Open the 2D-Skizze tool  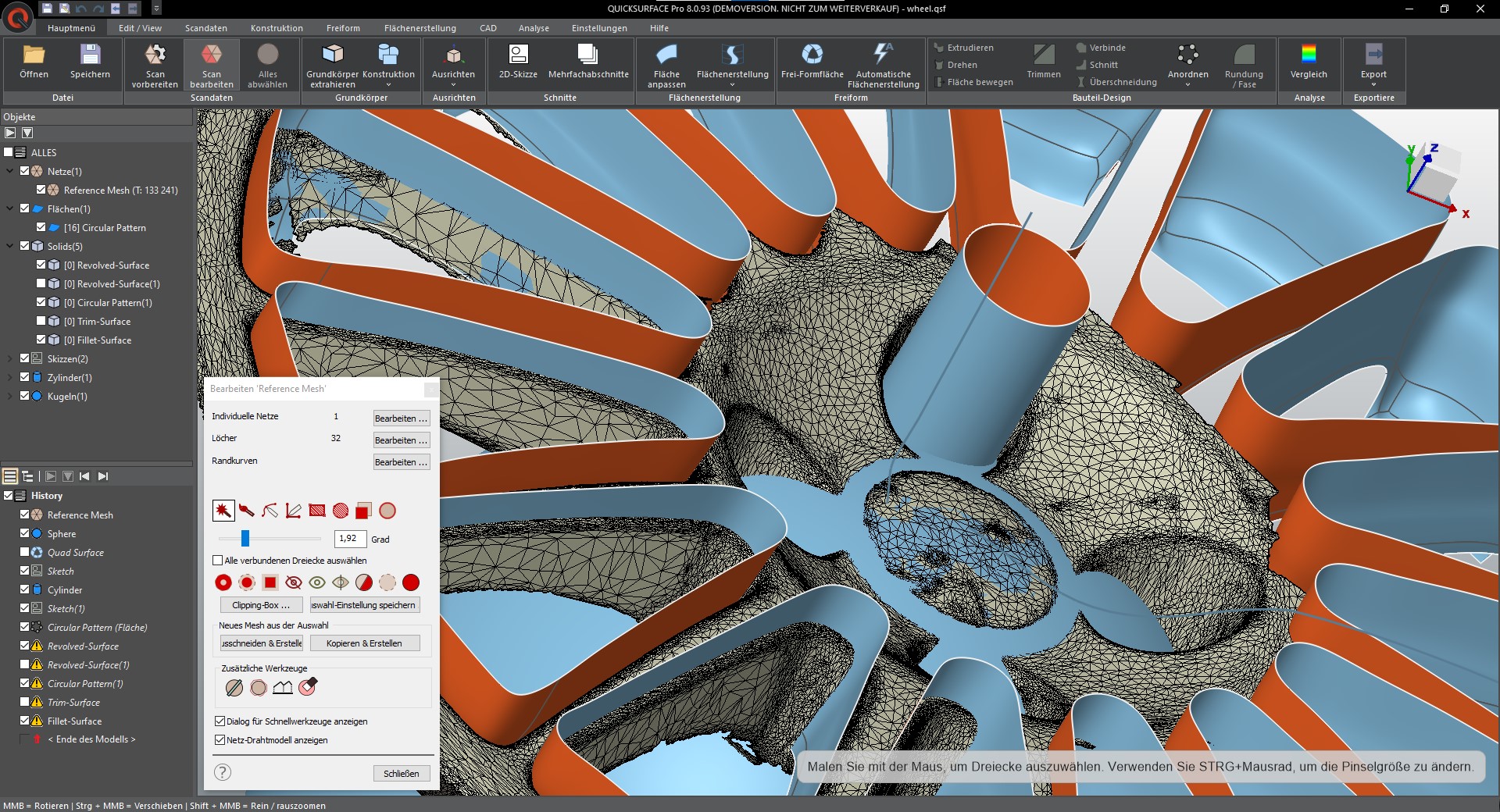click(518, 54)
